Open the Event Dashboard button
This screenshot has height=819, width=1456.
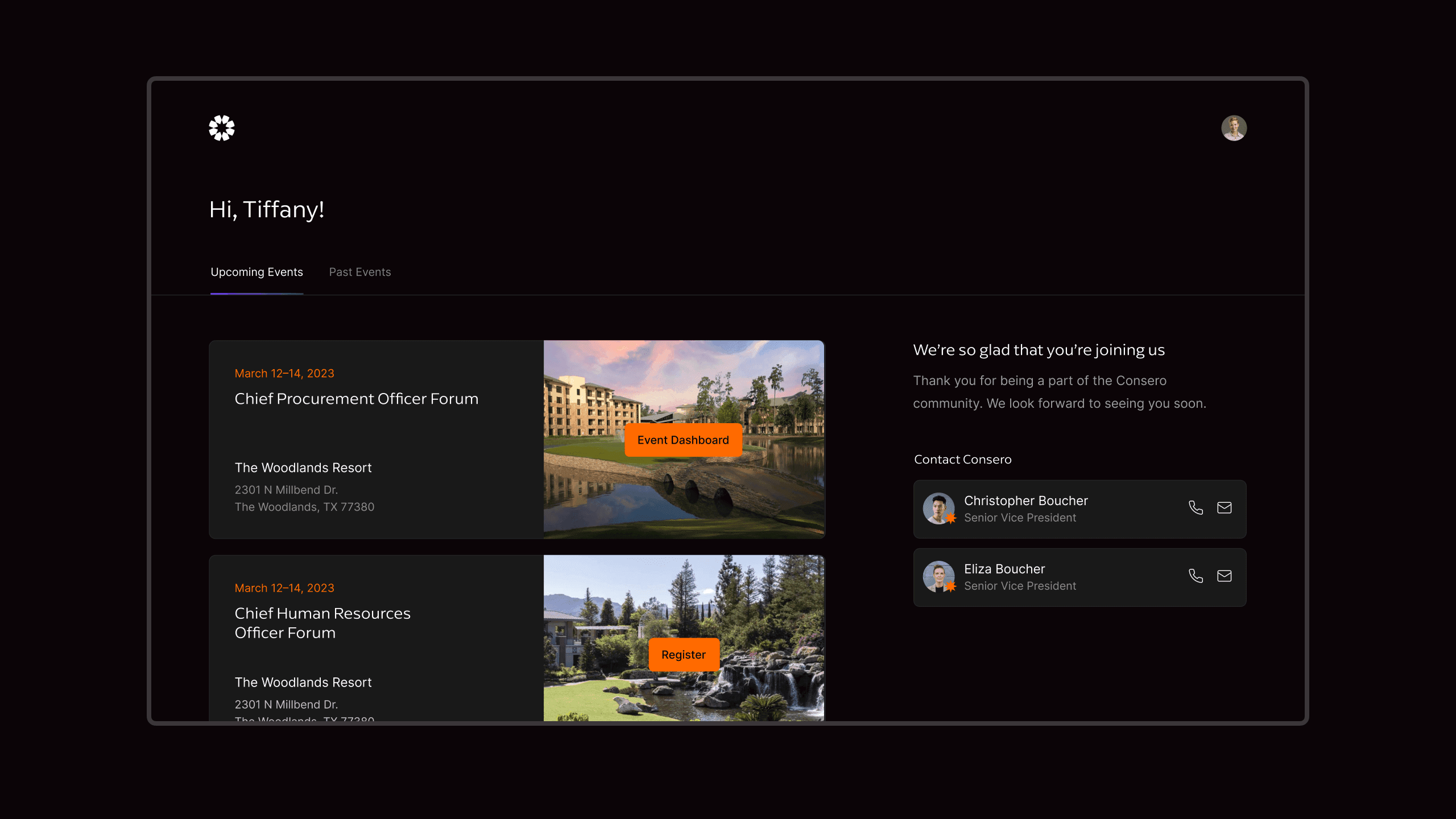pos(682,440)
